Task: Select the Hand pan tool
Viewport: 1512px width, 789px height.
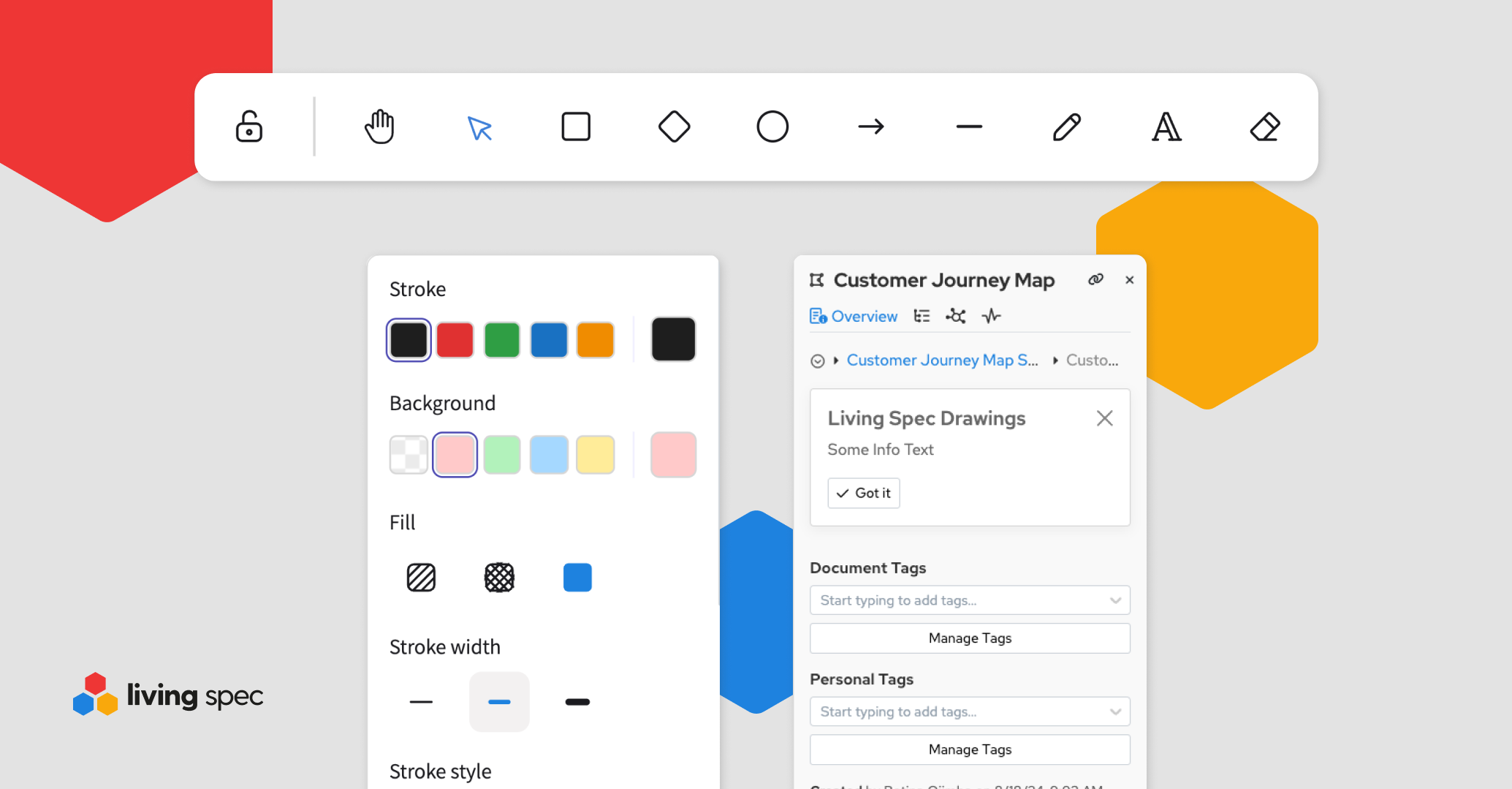Action: [379, 127]
